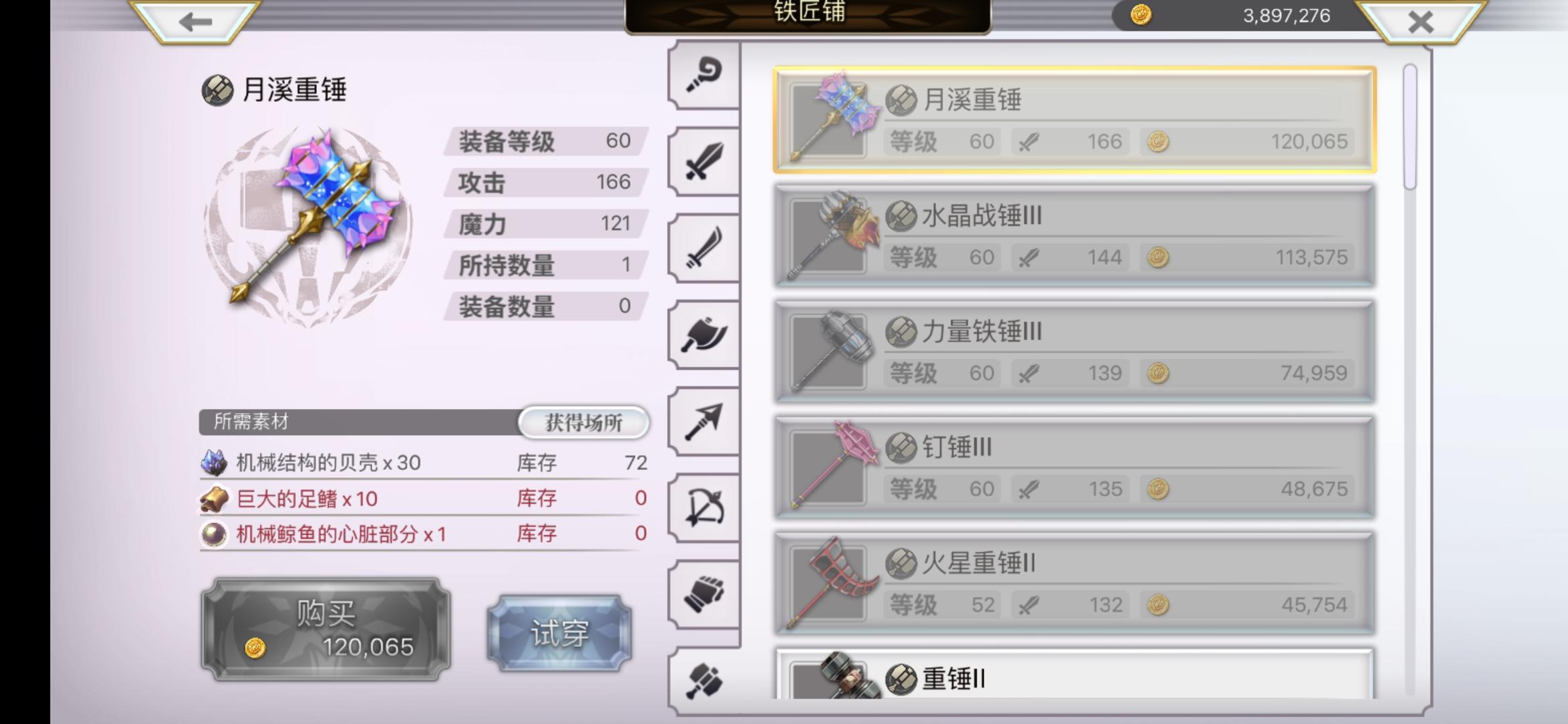The height and width of the screenshot is (724, 1568).
Task: Select 钉锤III from weapon list
Action: click(1075, 468)
